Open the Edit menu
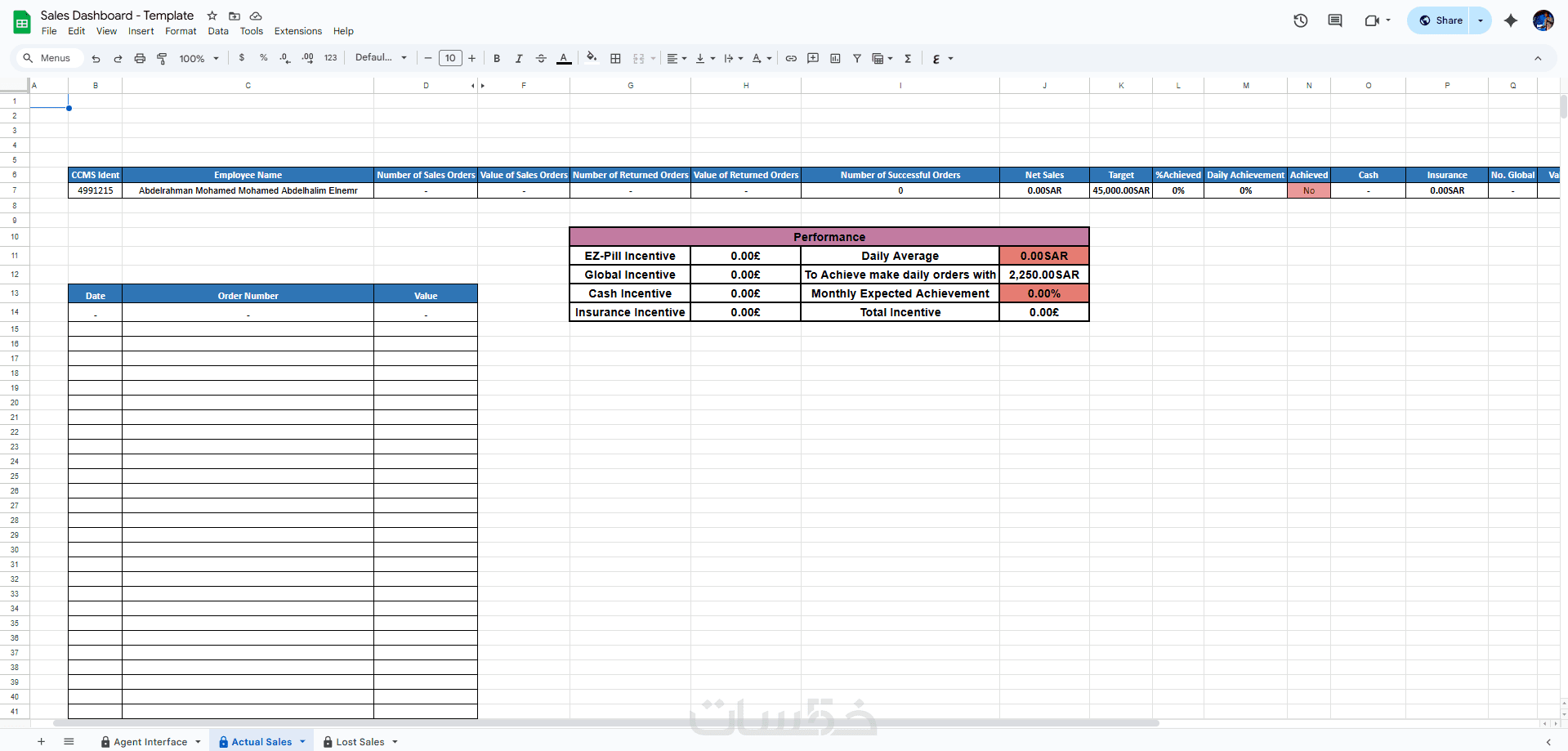 tap(77, 31)
